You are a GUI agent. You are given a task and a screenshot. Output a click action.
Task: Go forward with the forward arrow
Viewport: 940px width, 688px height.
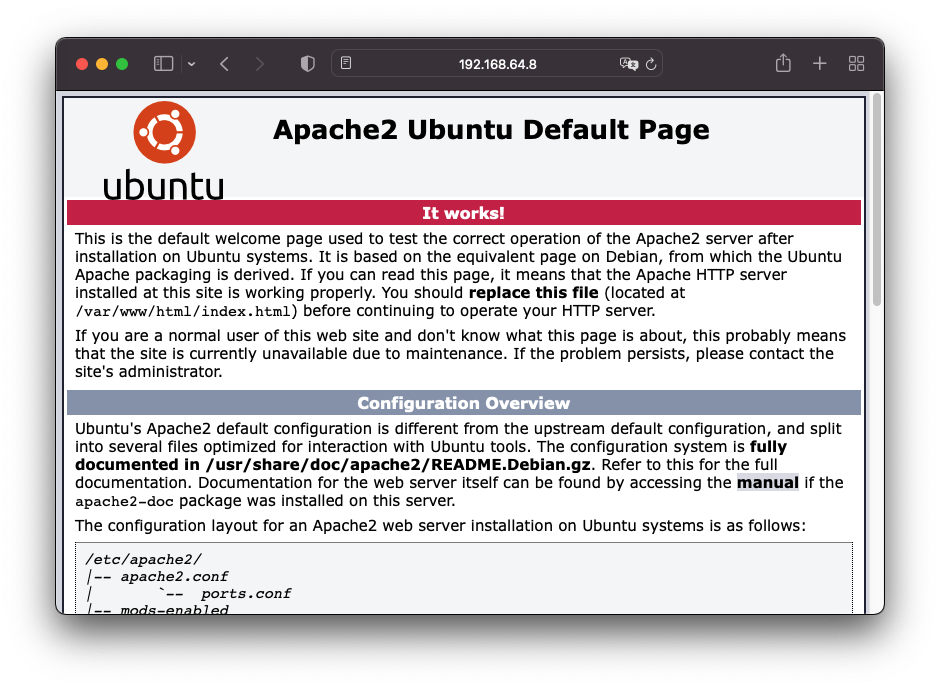pos(259,64)
